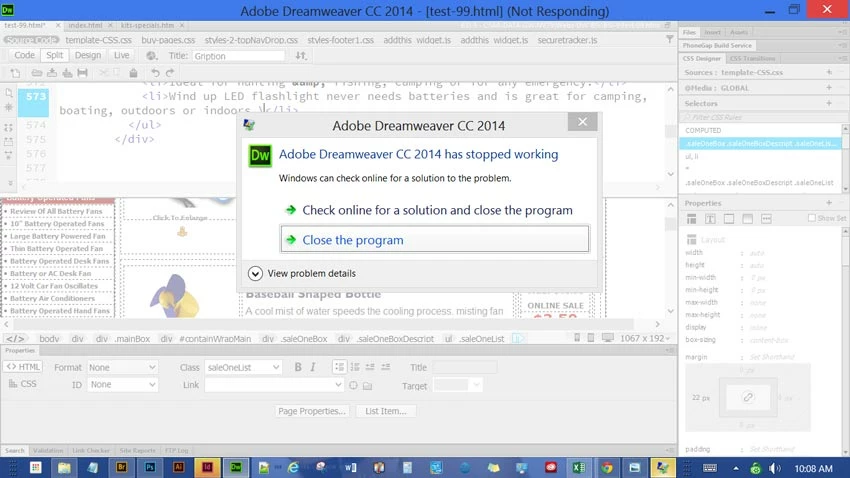Switch to Split view in the document toolbar
Screen dimensions: 850x478
coord(54,55)
